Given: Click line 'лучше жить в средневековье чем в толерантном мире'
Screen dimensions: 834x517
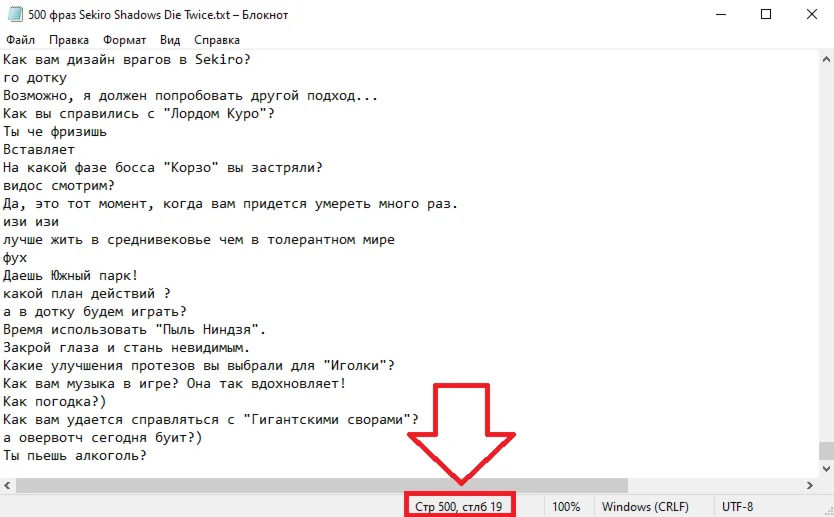Looking at the screenshot, I should point(199,240).
